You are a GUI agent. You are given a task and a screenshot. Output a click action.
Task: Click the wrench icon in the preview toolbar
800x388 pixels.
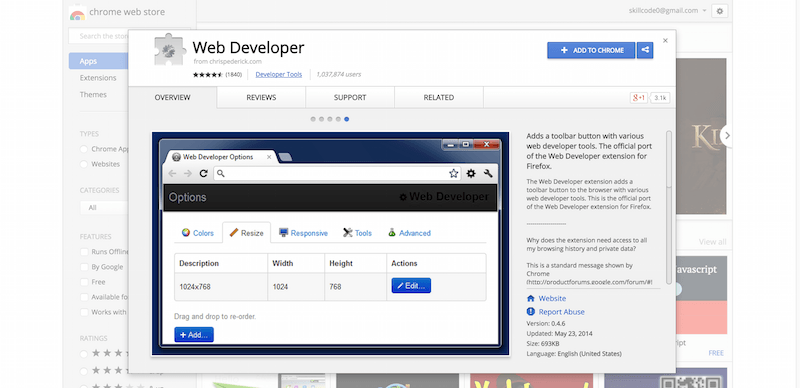tap(488, 174)
